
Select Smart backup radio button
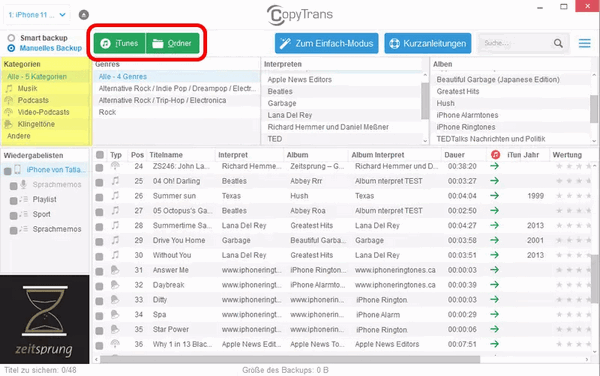[11, 38]
